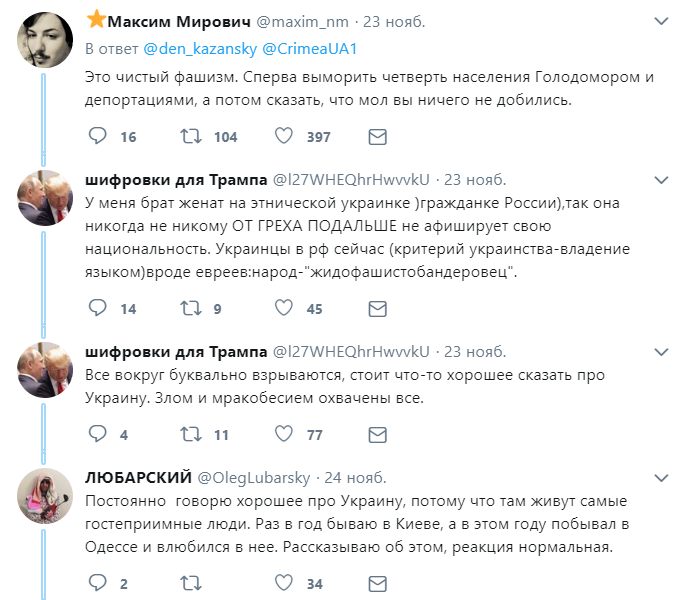Like the tweet with 397 likes

coord(283,136)
